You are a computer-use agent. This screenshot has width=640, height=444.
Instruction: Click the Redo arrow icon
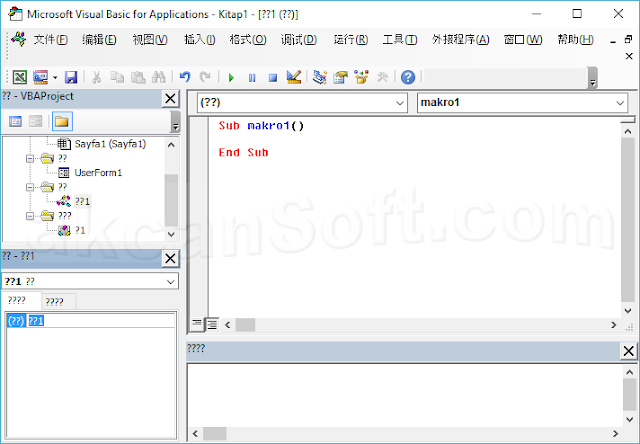point(205,77)
